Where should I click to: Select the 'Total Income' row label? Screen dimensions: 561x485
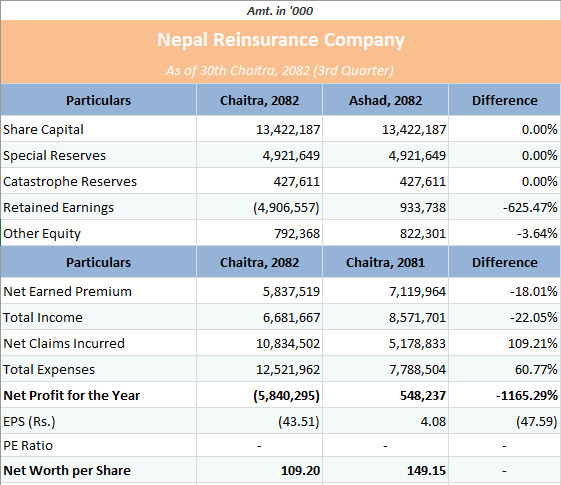(x=43, y=318)
